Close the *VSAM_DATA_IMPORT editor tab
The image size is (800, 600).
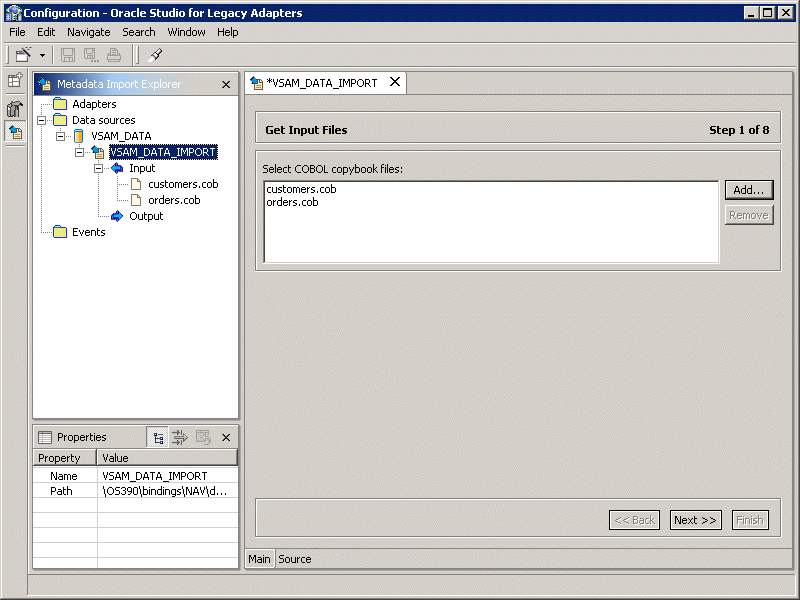[x=395, y=82]
